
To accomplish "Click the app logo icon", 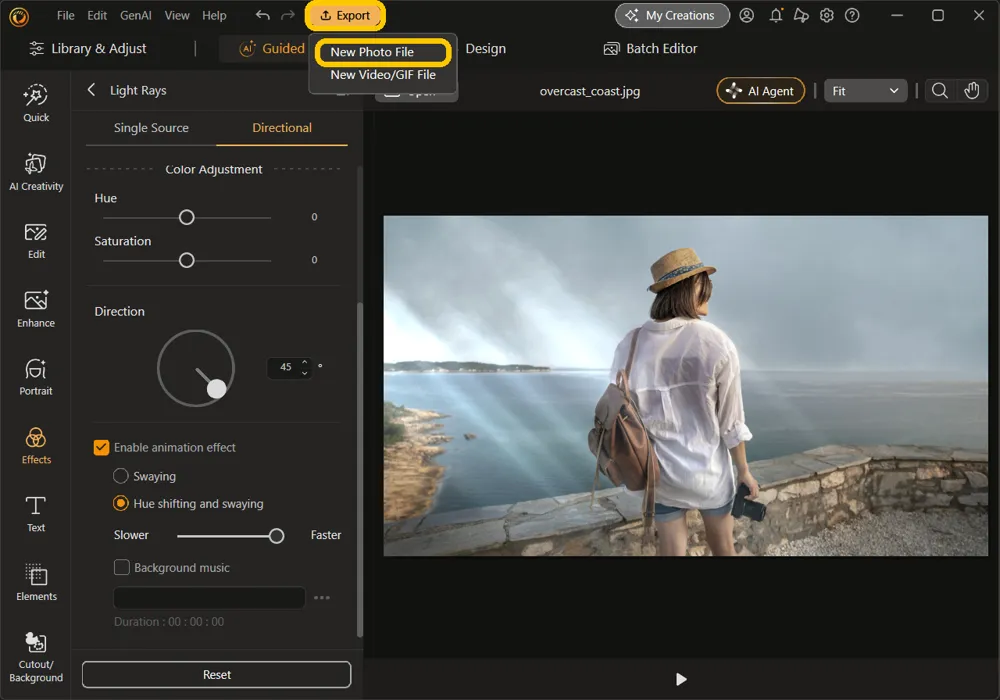I will (x=19, y=17).
